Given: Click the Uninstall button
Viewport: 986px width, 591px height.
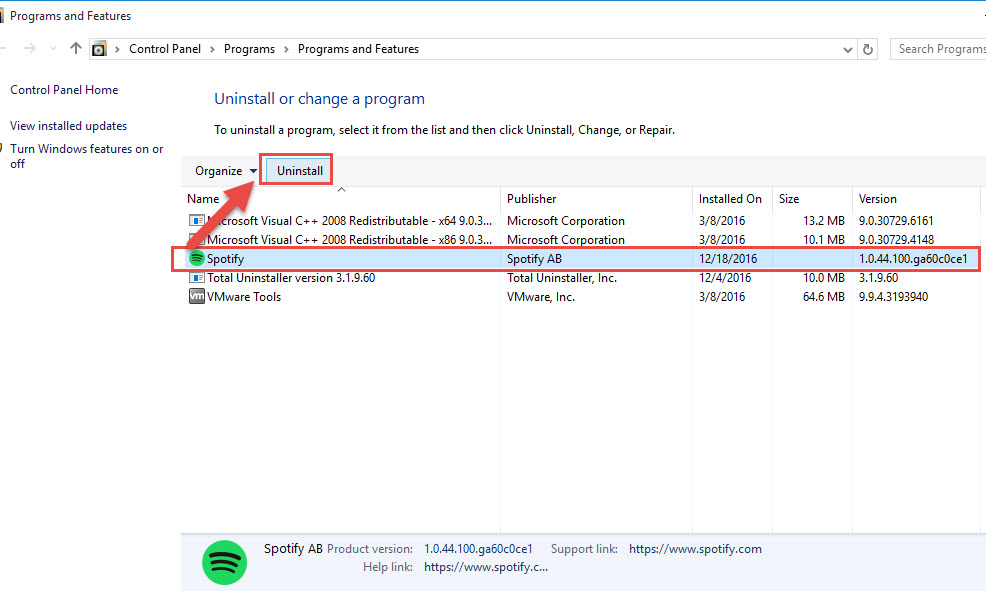Looking at the screenshot, I should [300, 171].
